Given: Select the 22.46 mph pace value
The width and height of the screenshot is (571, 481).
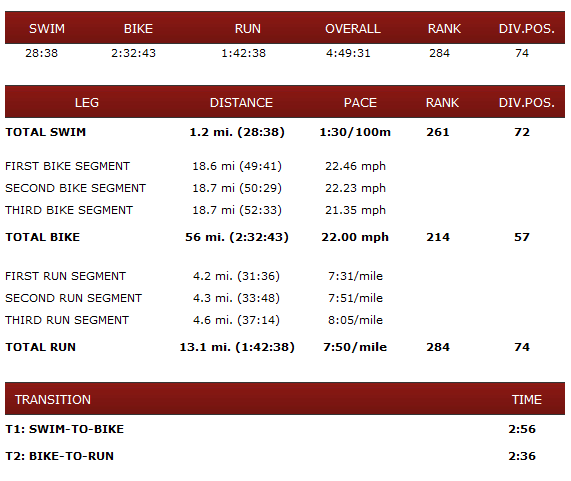Looking at the screenshot, I should click(355, 166).
